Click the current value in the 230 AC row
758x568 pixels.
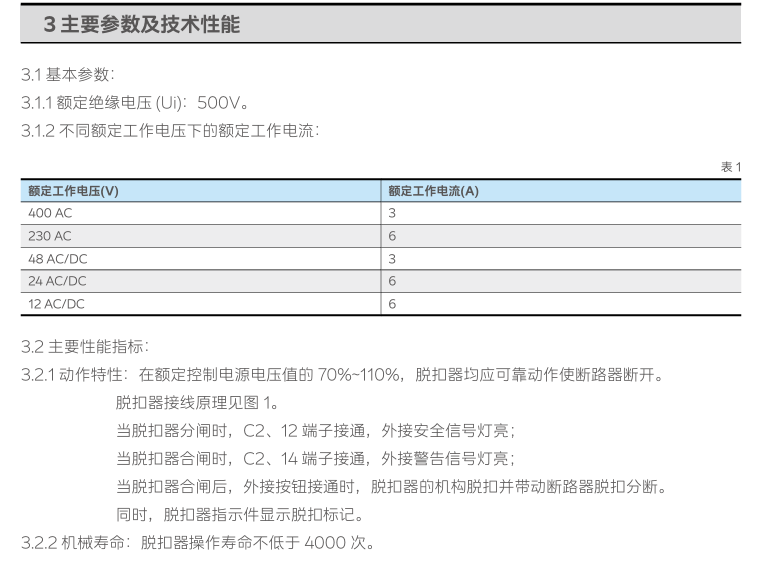(392, 236)
